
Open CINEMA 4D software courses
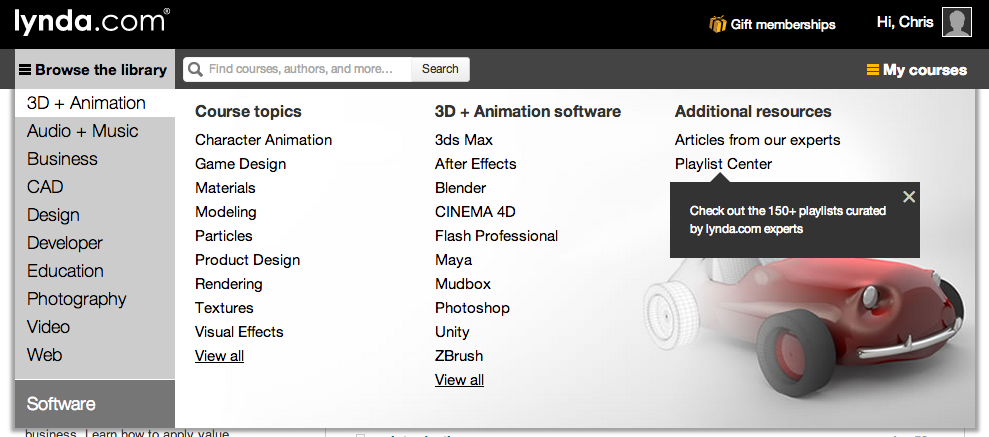(475, 212)
